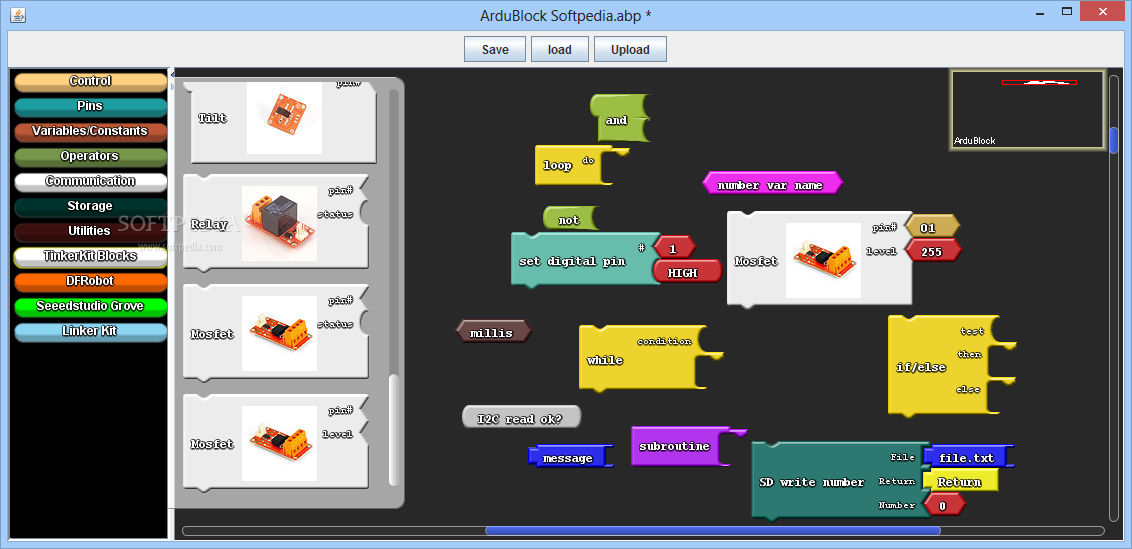Click the gray 'I2C read ok?' block

pyautogui.click(x=521, y=417)
